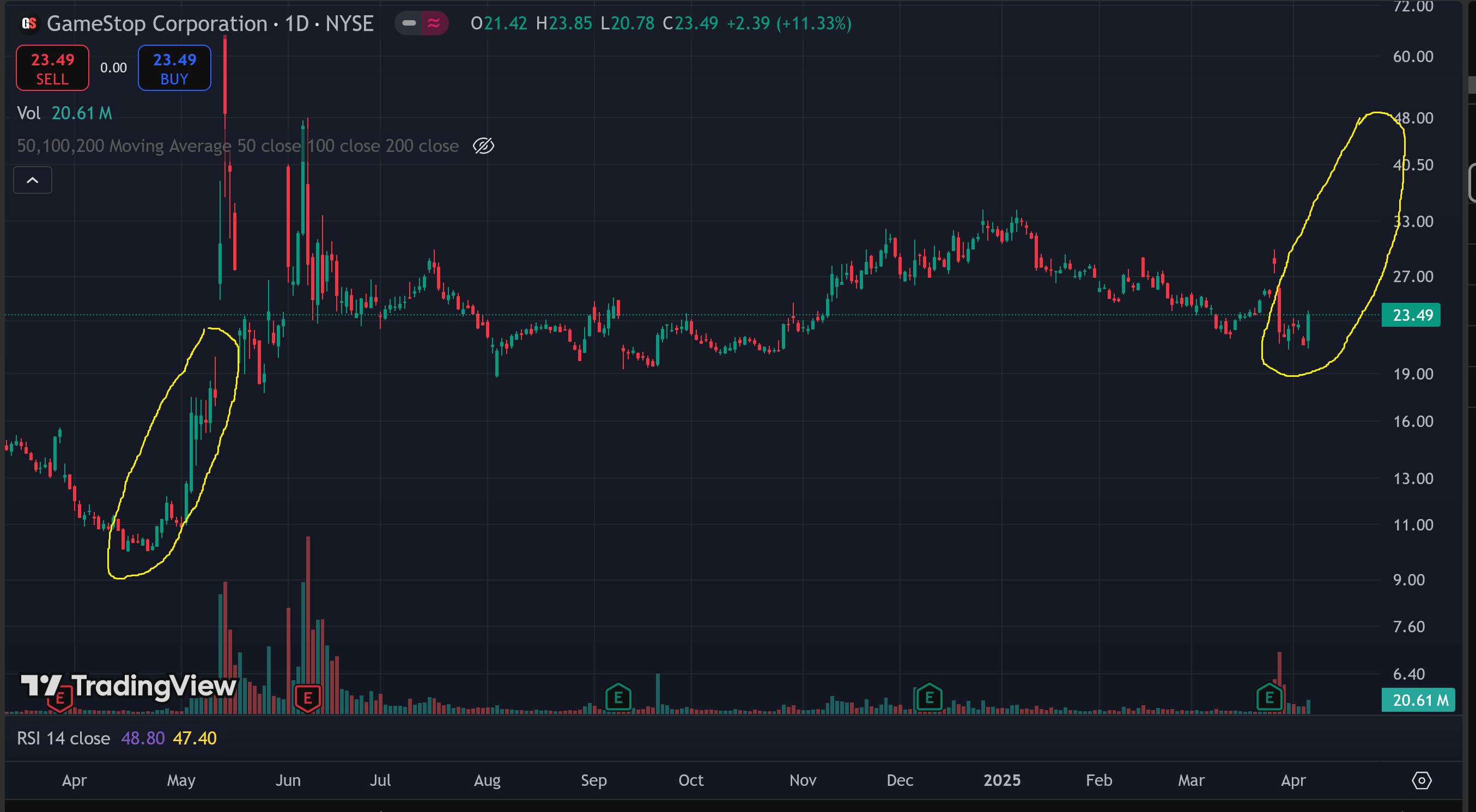Open GameStop Corporation symbol search
Viewport: 1476px width, 812px height.
(156, 23)
